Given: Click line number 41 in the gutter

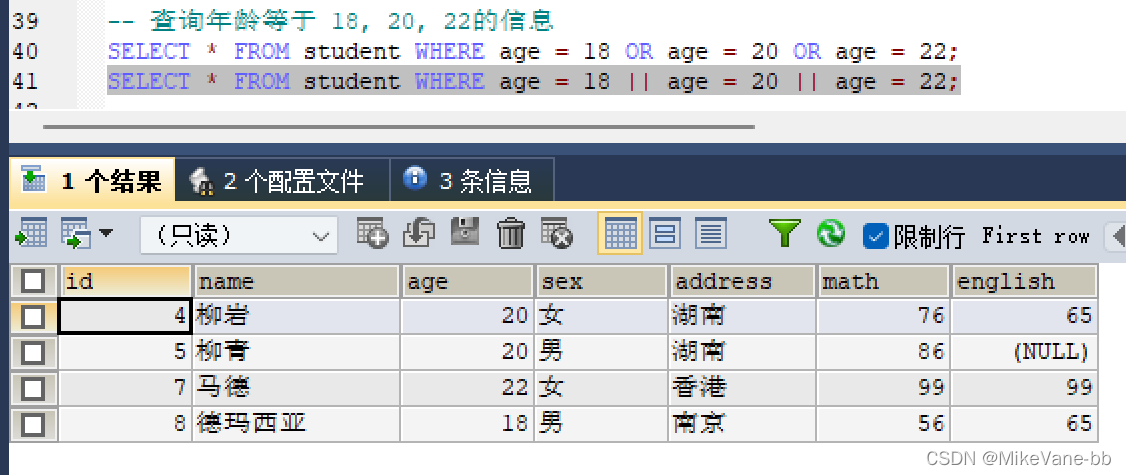Looking at the screenshot, I should 26,81.
